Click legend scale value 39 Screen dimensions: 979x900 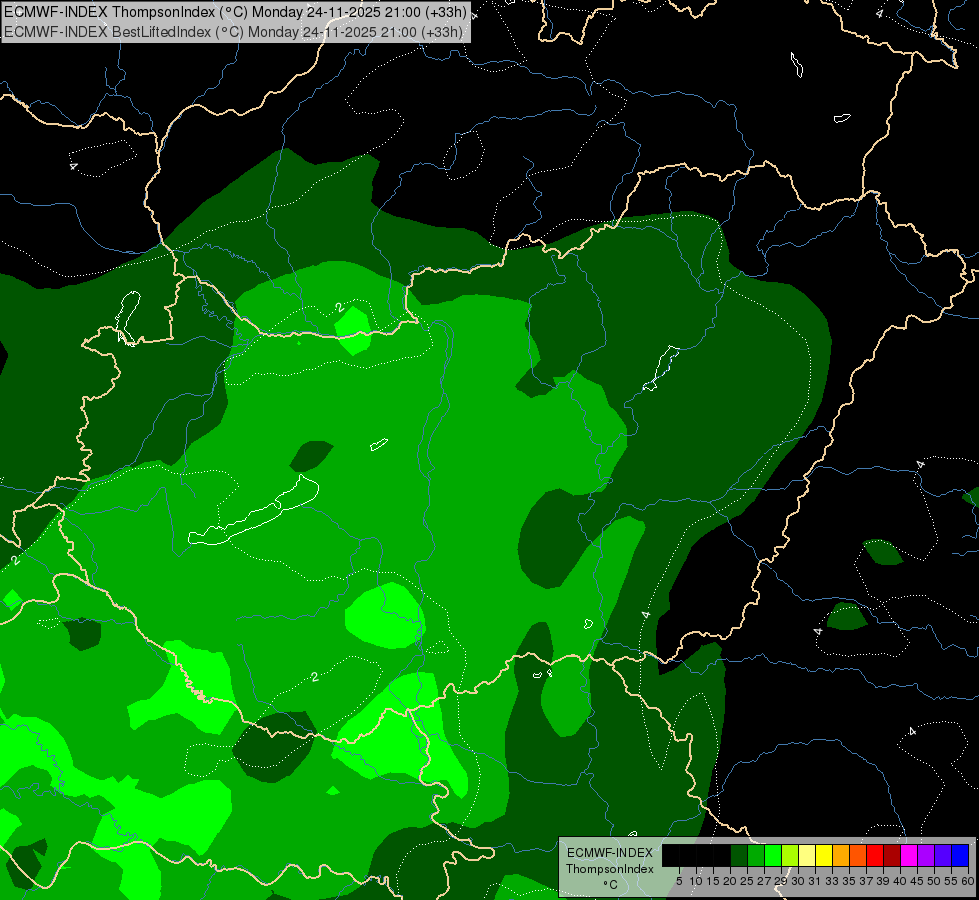pos(883,881)
